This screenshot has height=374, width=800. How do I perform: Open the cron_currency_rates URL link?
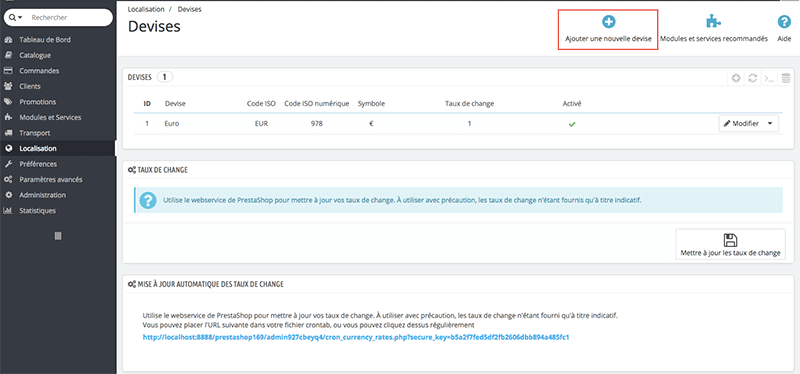[356, 337]
